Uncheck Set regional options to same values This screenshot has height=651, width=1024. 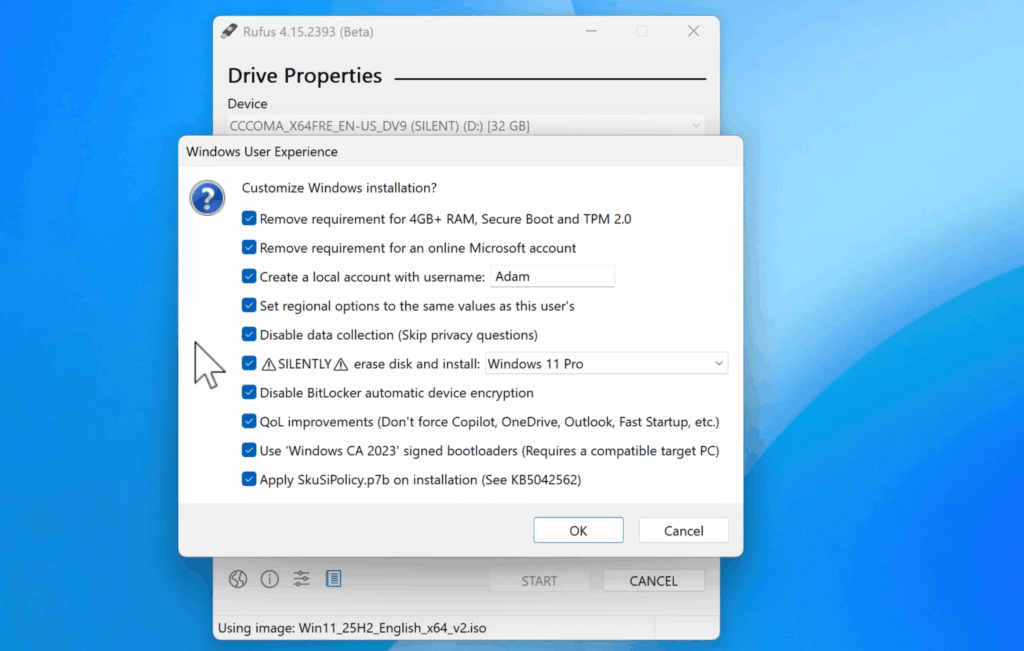[x=249, y=305]
